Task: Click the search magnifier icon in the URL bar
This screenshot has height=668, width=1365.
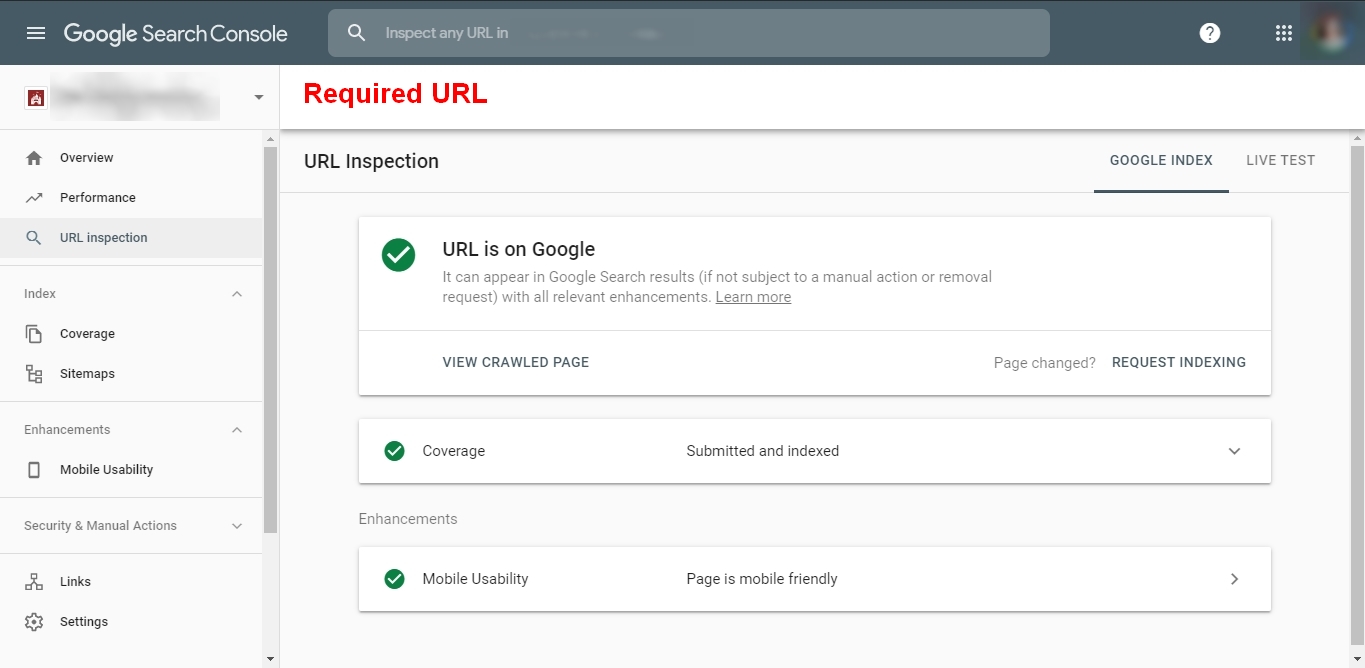Action: 357,33
